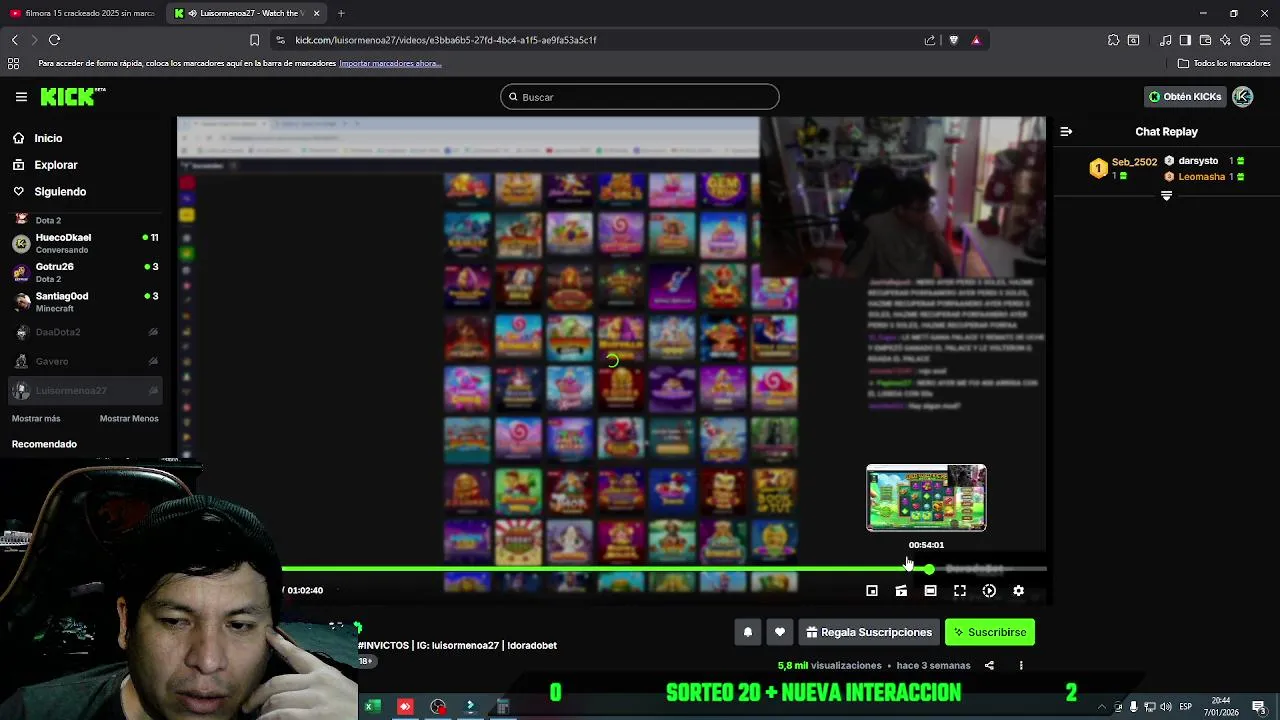Click the Obtén KICKs button
Screen dimensions: 1280x720
(x=1185, y=97)
